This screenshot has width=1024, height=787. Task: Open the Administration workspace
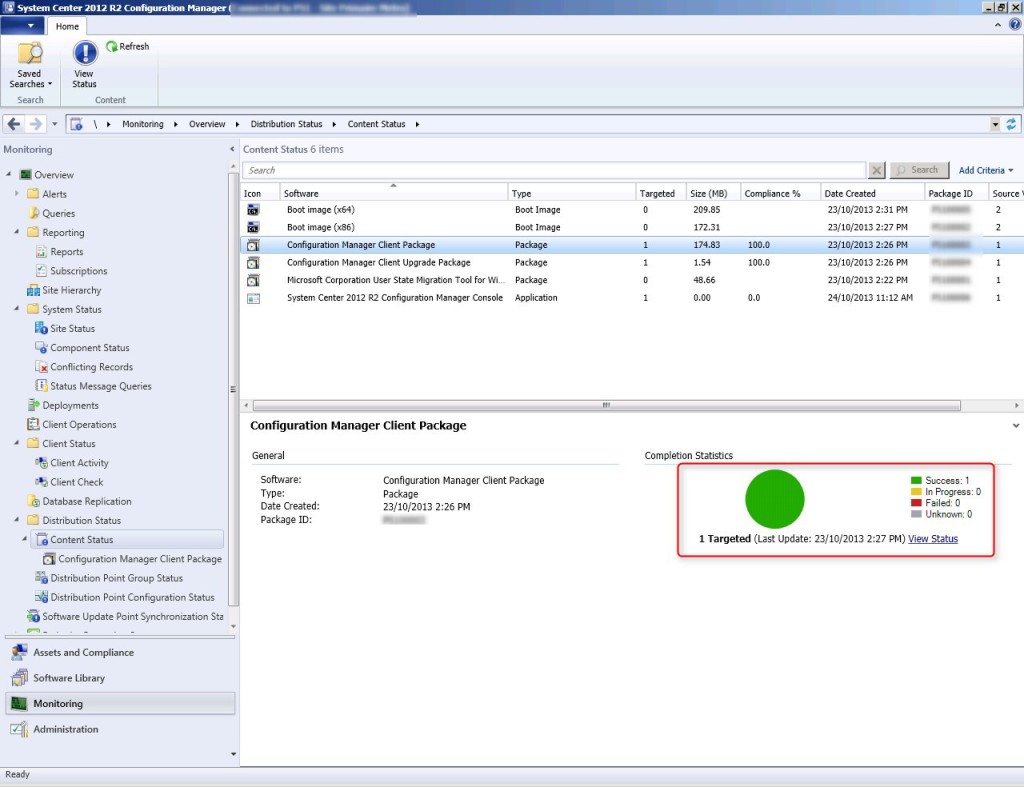coord(67,729)
